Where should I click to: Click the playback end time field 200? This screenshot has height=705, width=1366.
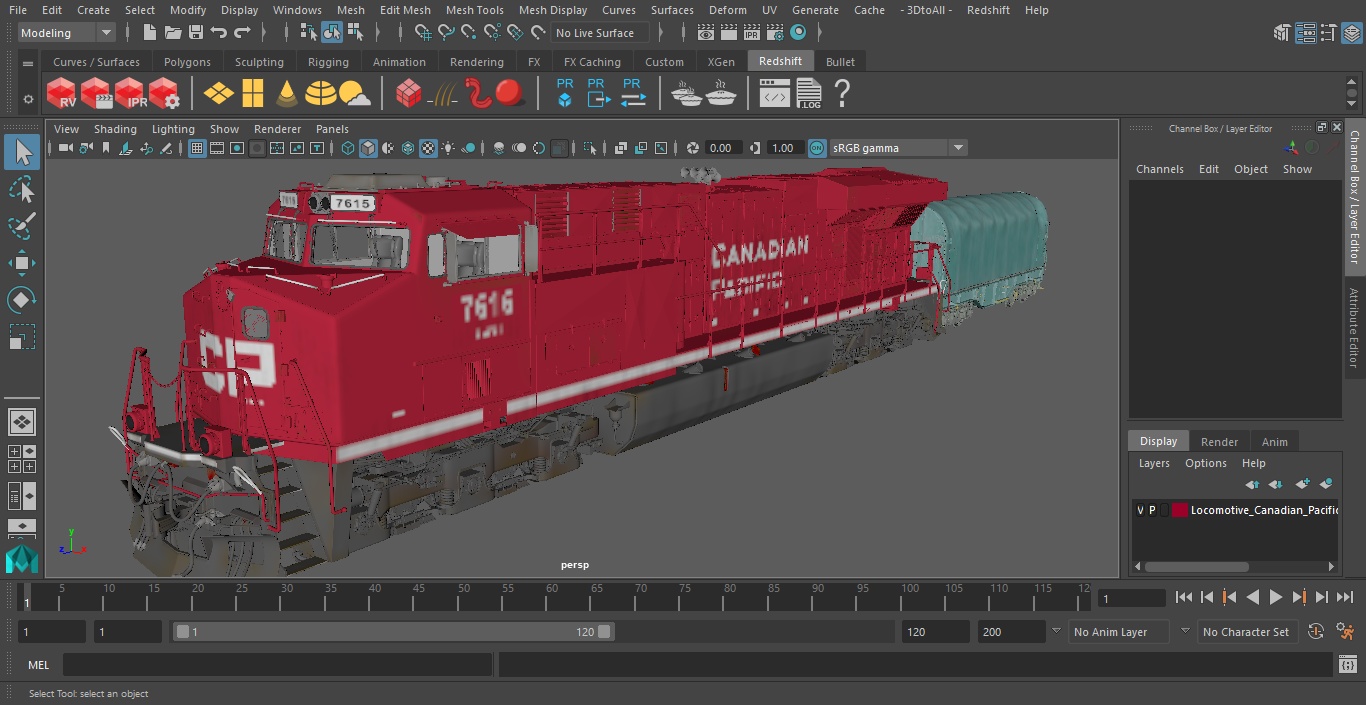(1011, 632)
